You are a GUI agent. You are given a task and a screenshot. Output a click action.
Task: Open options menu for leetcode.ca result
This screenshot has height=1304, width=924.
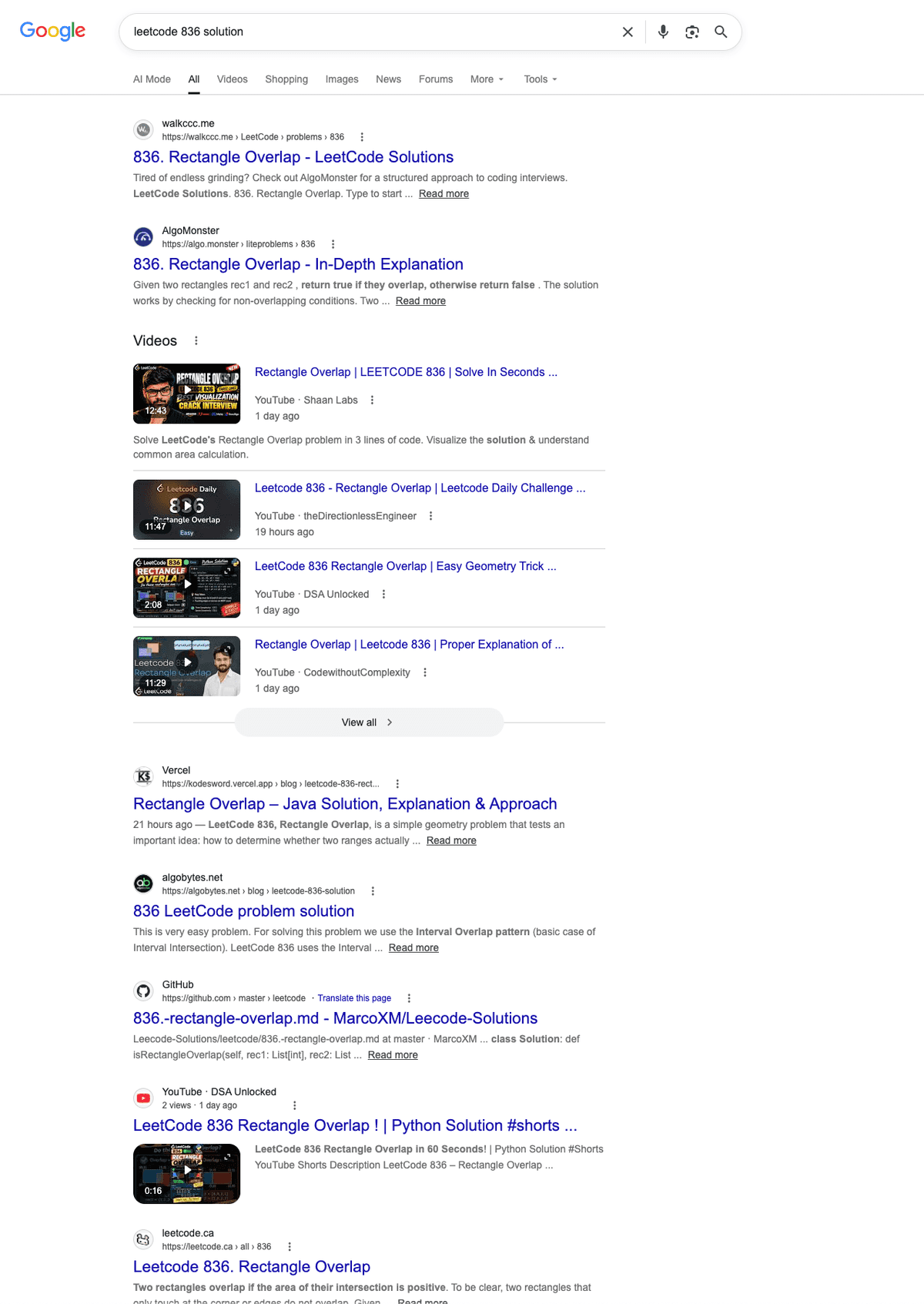[x=290, y=1246]
